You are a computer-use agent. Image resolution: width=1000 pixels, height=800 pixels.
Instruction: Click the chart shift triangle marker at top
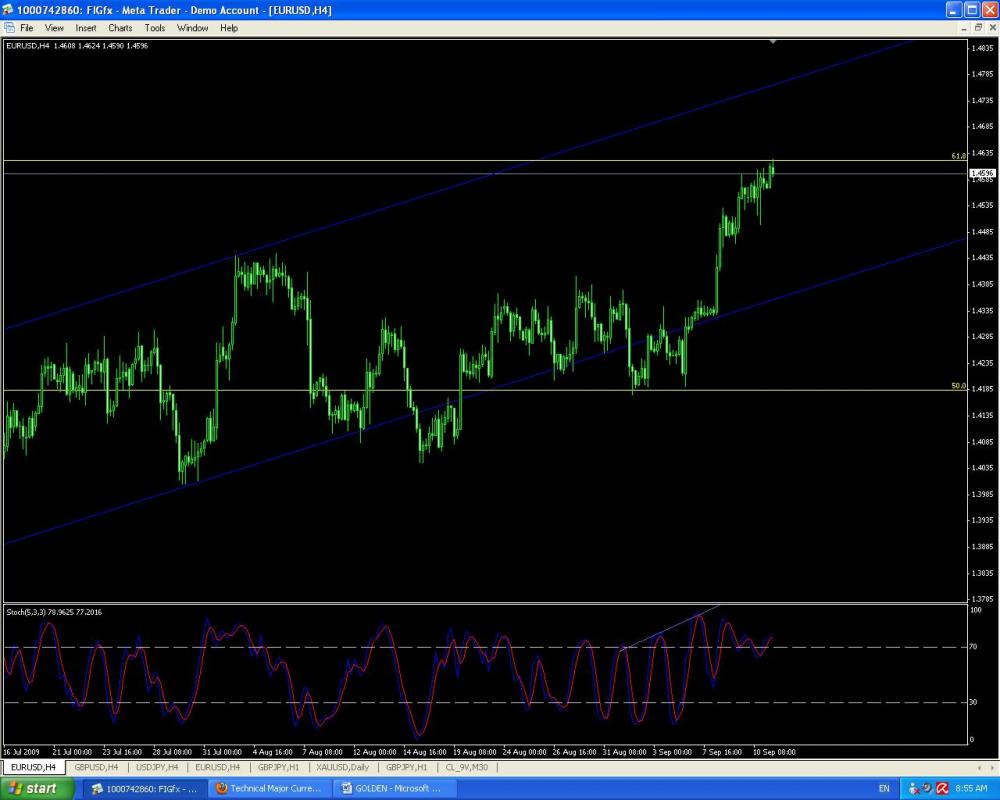(x=772, y=42)
